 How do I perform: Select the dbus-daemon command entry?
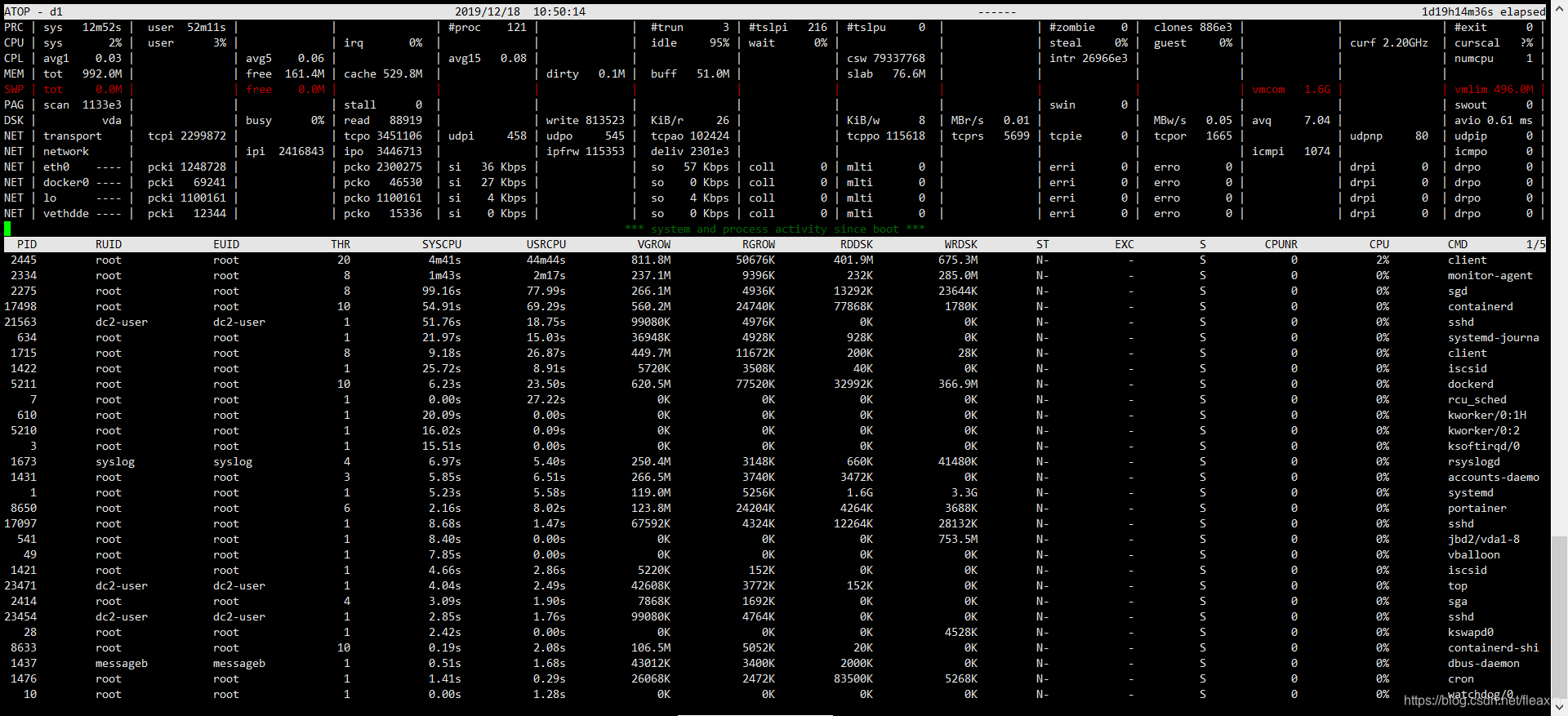coord(1484,663)
